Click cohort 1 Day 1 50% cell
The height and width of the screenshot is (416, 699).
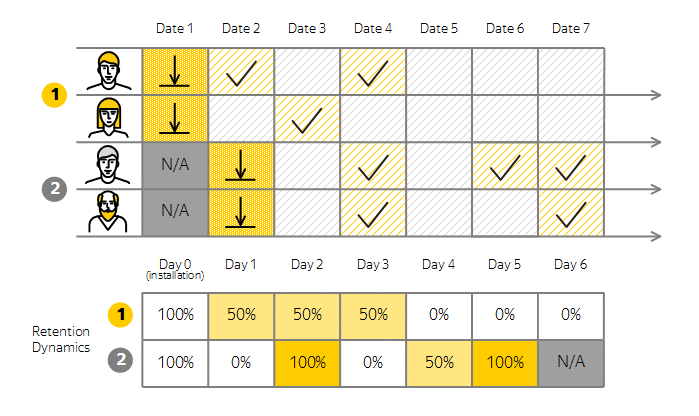[241, 316]
